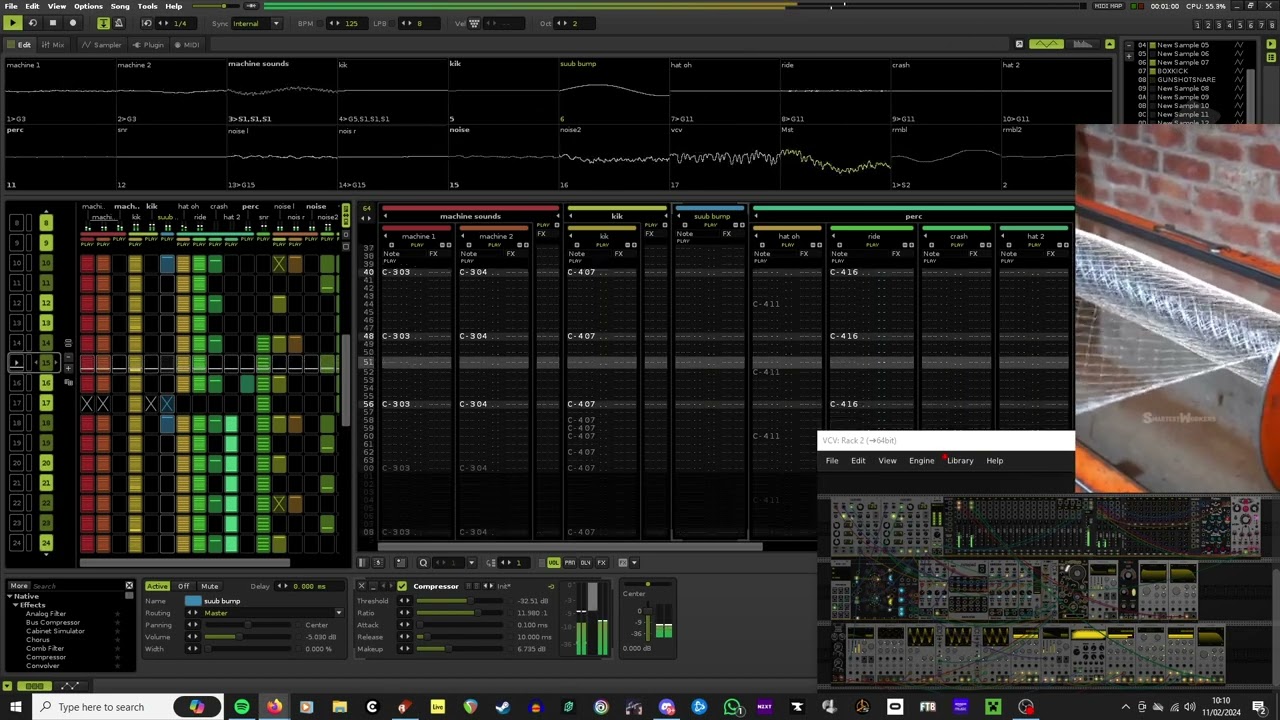Screen dimensions: 1280x720
Task: Open Engine menu in VCV Rack window
Action: (x=921, y=461)
